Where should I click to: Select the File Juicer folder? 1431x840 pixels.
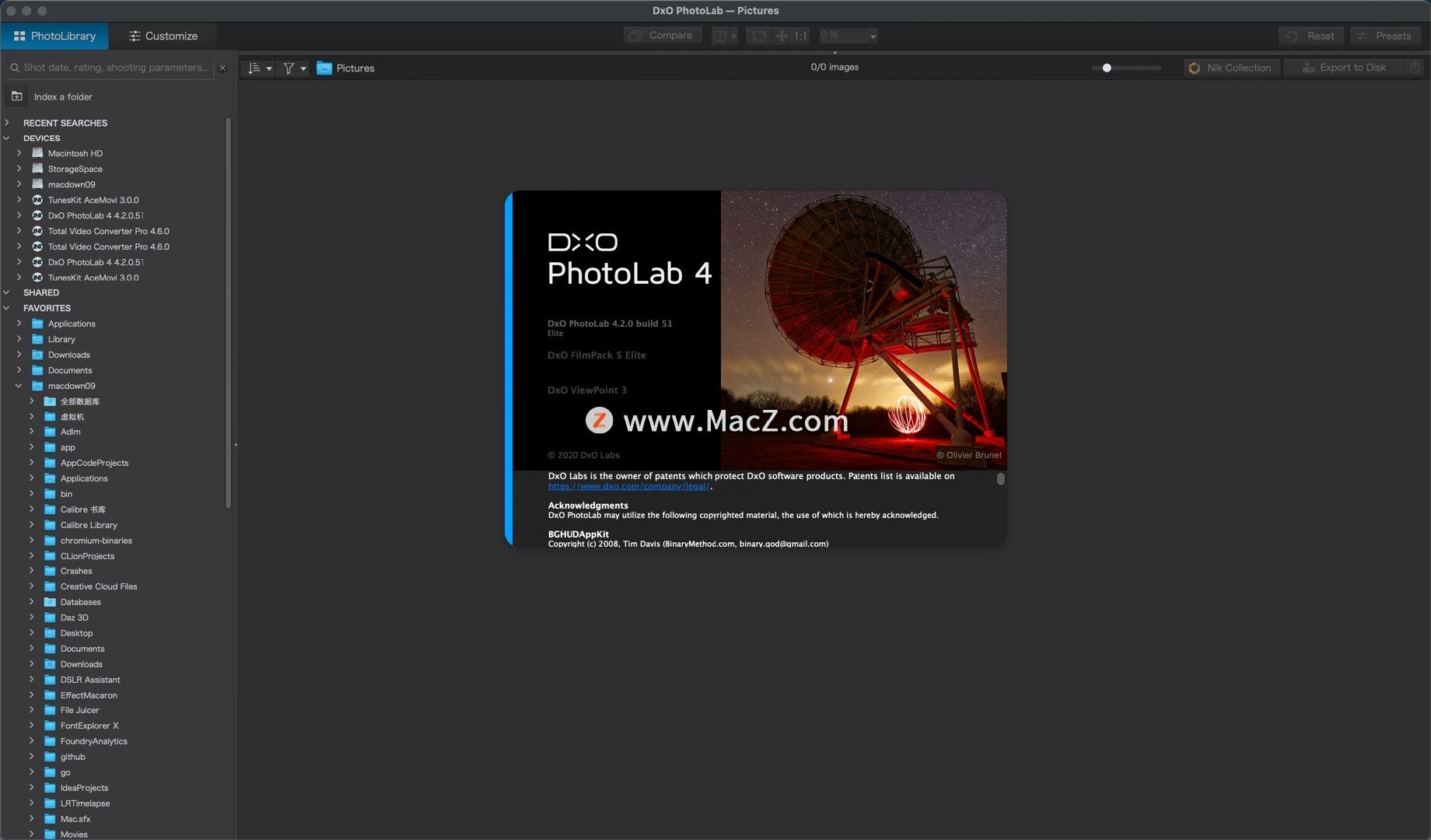79,710
